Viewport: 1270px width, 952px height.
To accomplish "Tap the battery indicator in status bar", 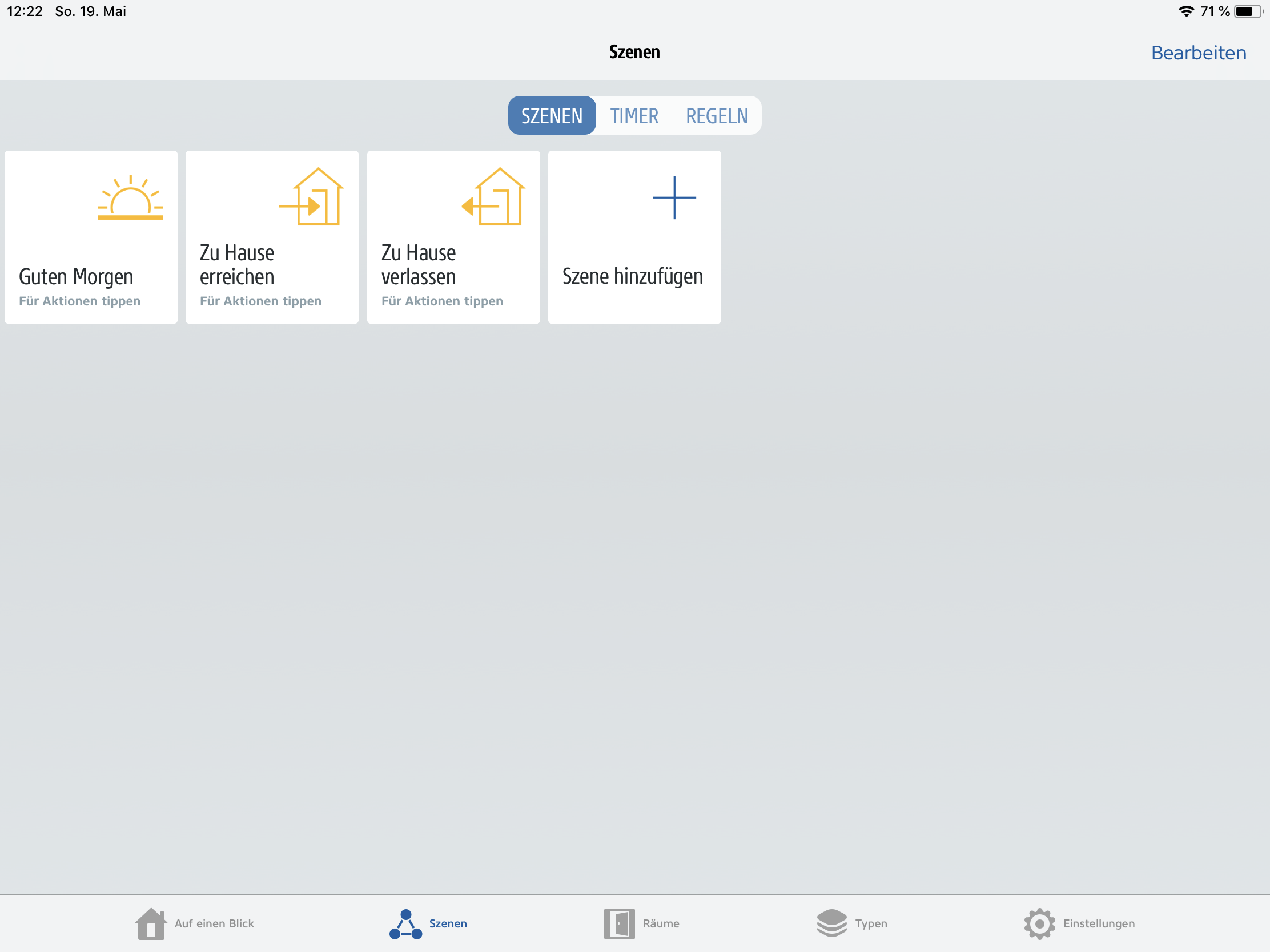I will pos(1247,11).
